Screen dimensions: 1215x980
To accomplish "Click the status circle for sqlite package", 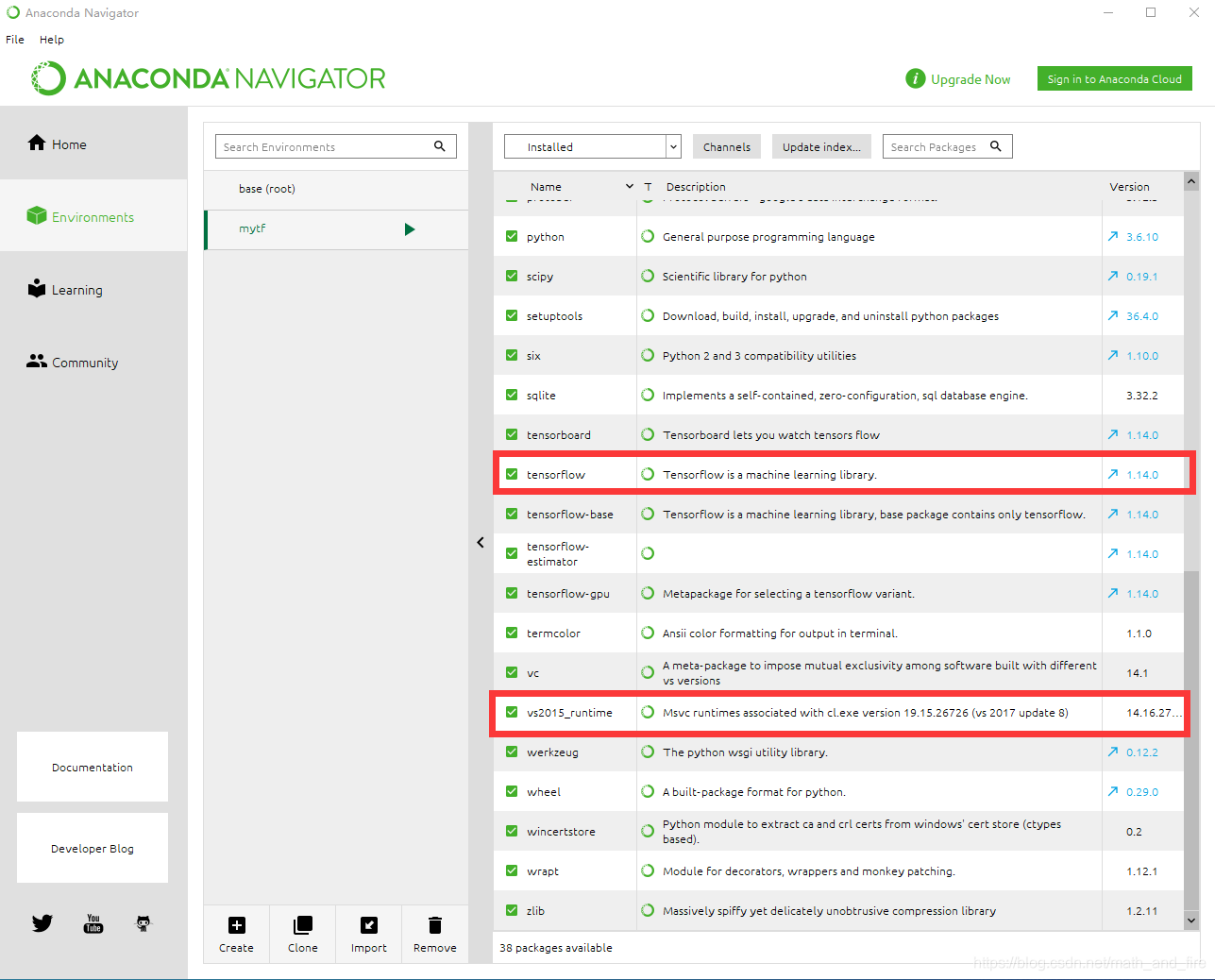I will coord(648,395).
